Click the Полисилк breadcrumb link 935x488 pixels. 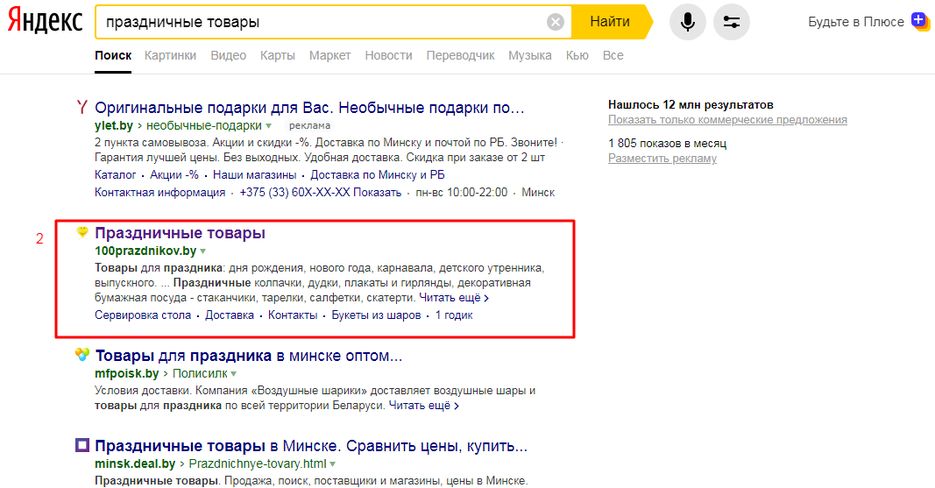[x=200, y=373]
